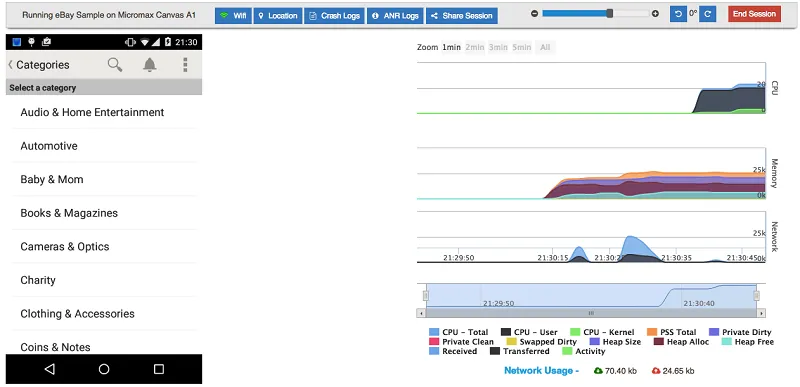Click the navigator scrollbar thumb

[x=591, y=313]
